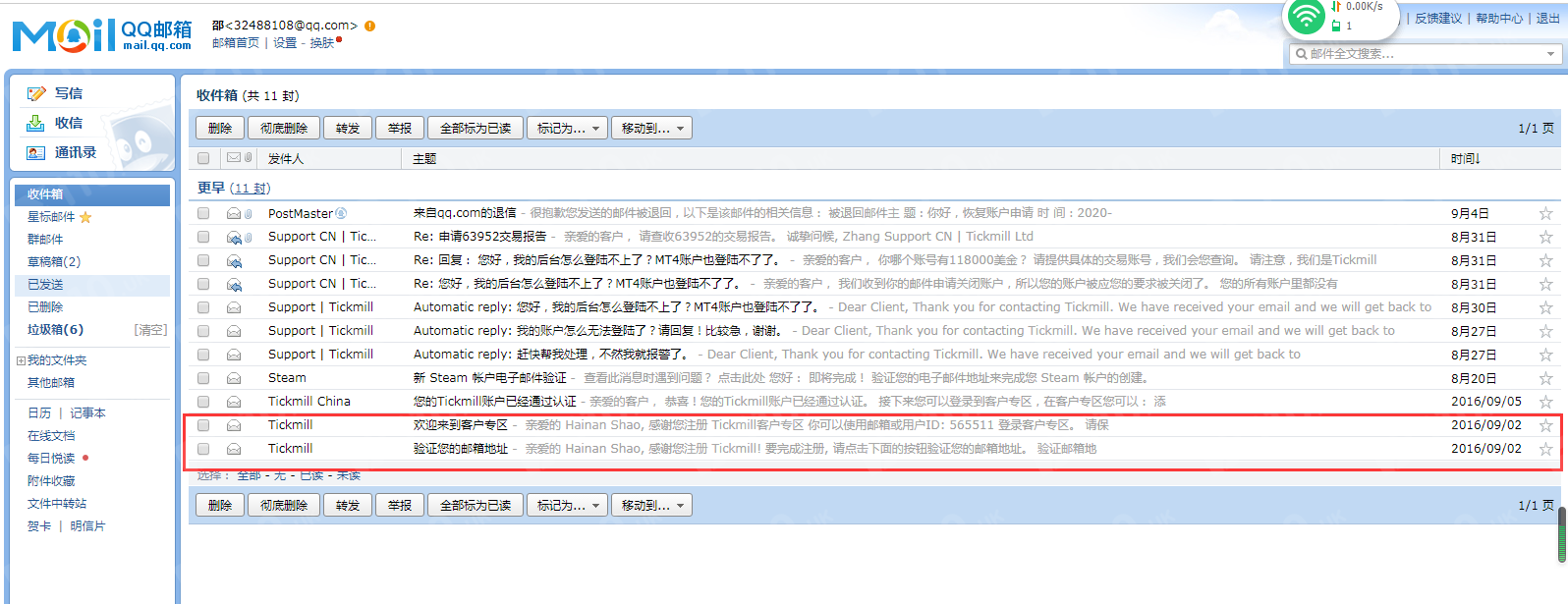Click the paperclip attachment icon in the column header
Viewport: 1568px width, 604px height.
(x=249, y=157)
